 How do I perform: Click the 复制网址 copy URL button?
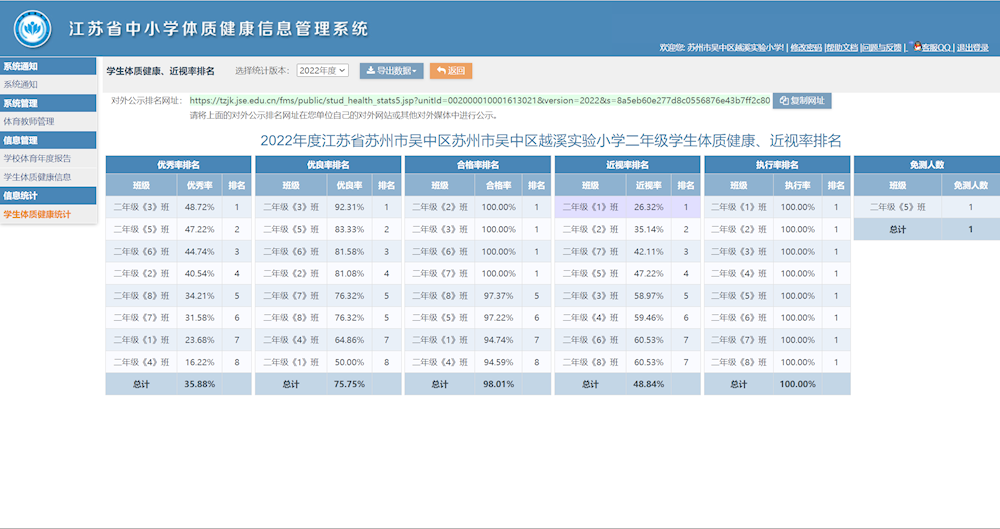click(802, 101)
